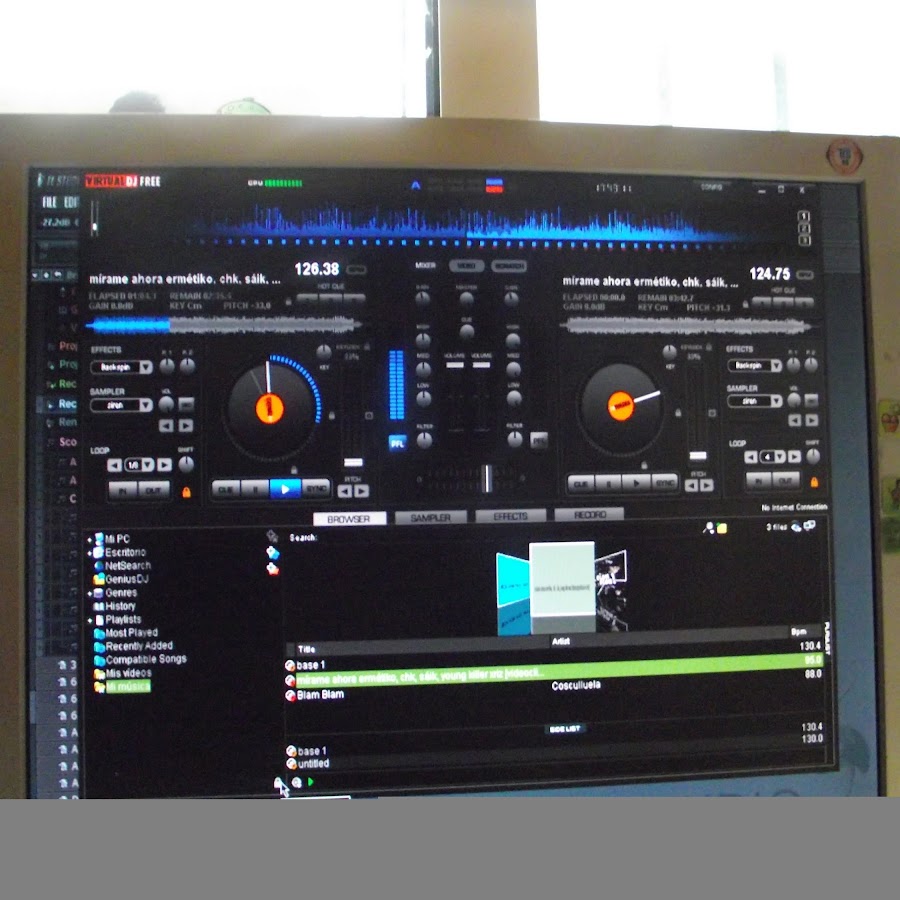Click SYNC button on the right deck
The width and height of the screenshot is (900, 900).
664,484
